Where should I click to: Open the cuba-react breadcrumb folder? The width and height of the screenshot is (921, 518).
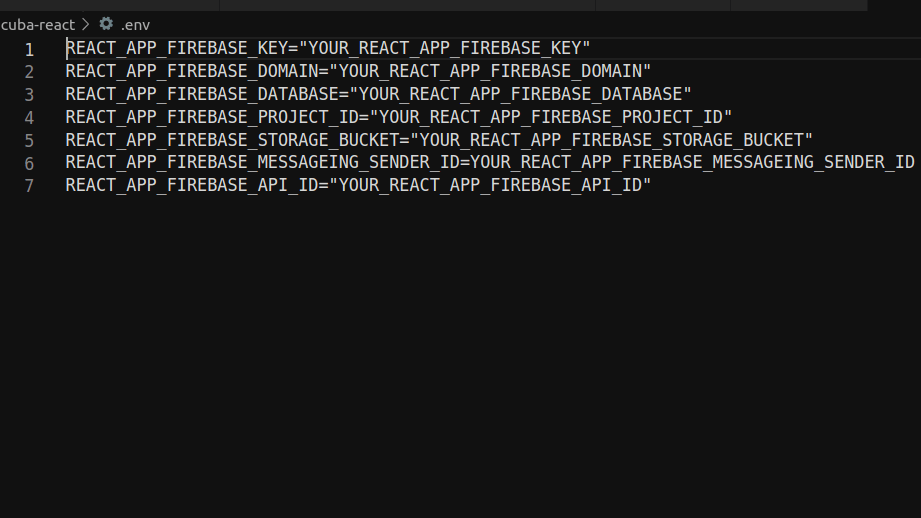coord(38,24)
